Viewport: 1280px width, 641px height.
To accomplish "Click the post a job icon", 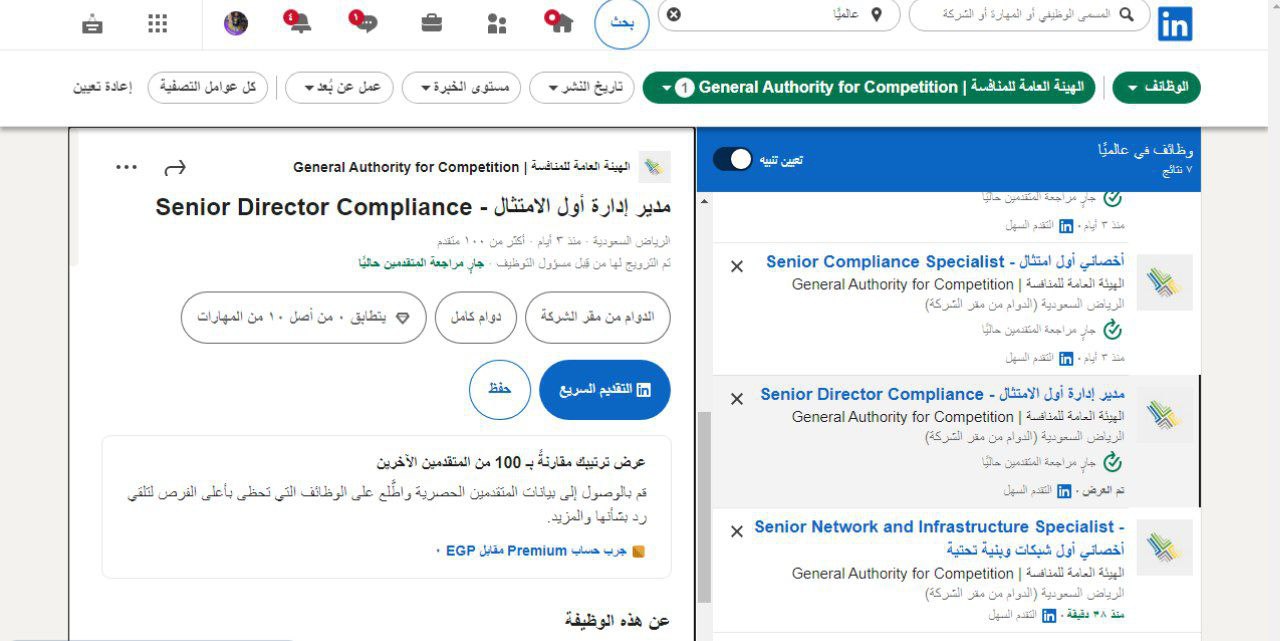I will tap(93, 24).
